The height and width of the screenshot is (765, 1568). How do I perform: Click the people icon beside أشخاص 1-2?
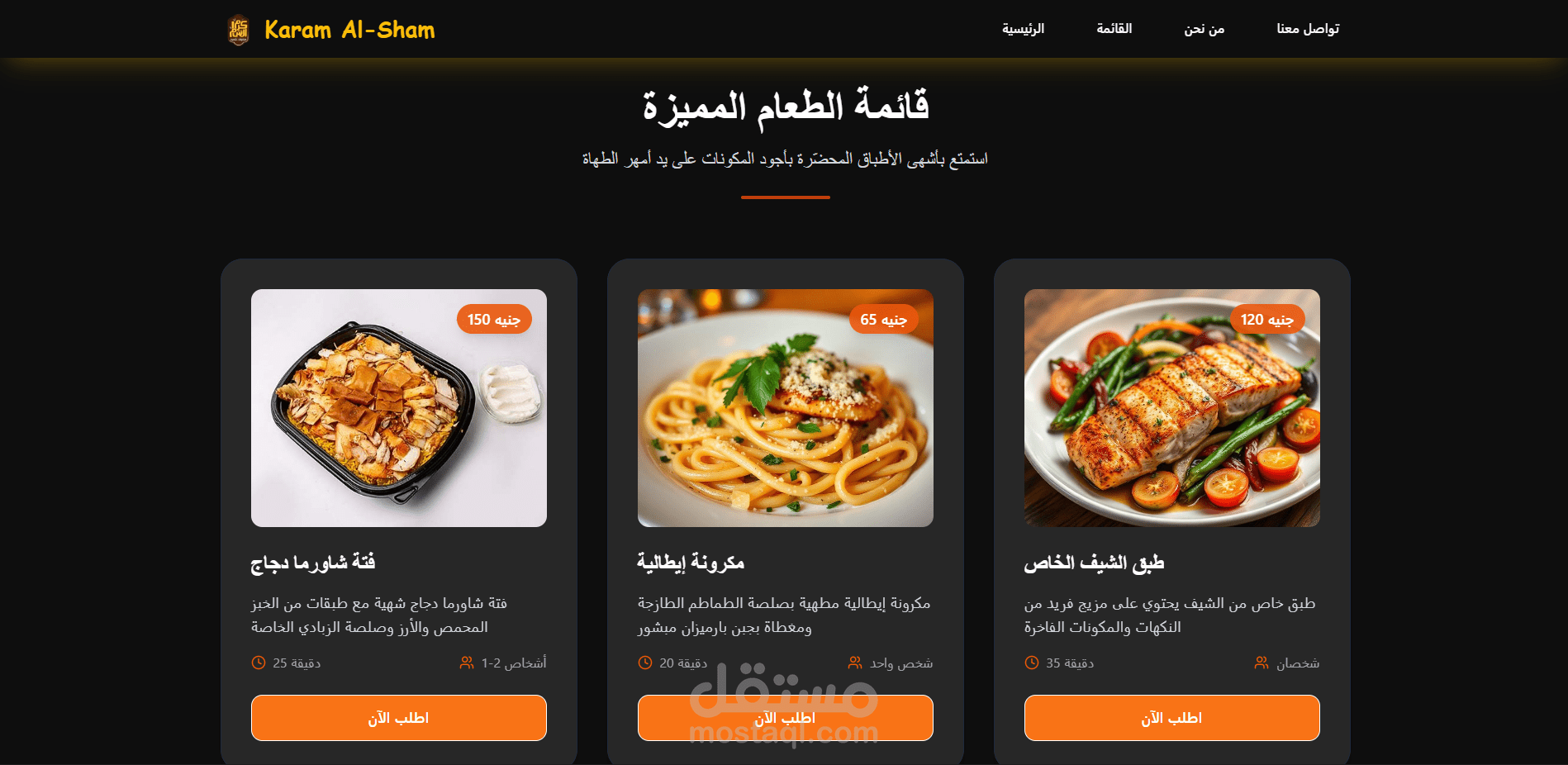pyautogui.click(x=467, y=663)
